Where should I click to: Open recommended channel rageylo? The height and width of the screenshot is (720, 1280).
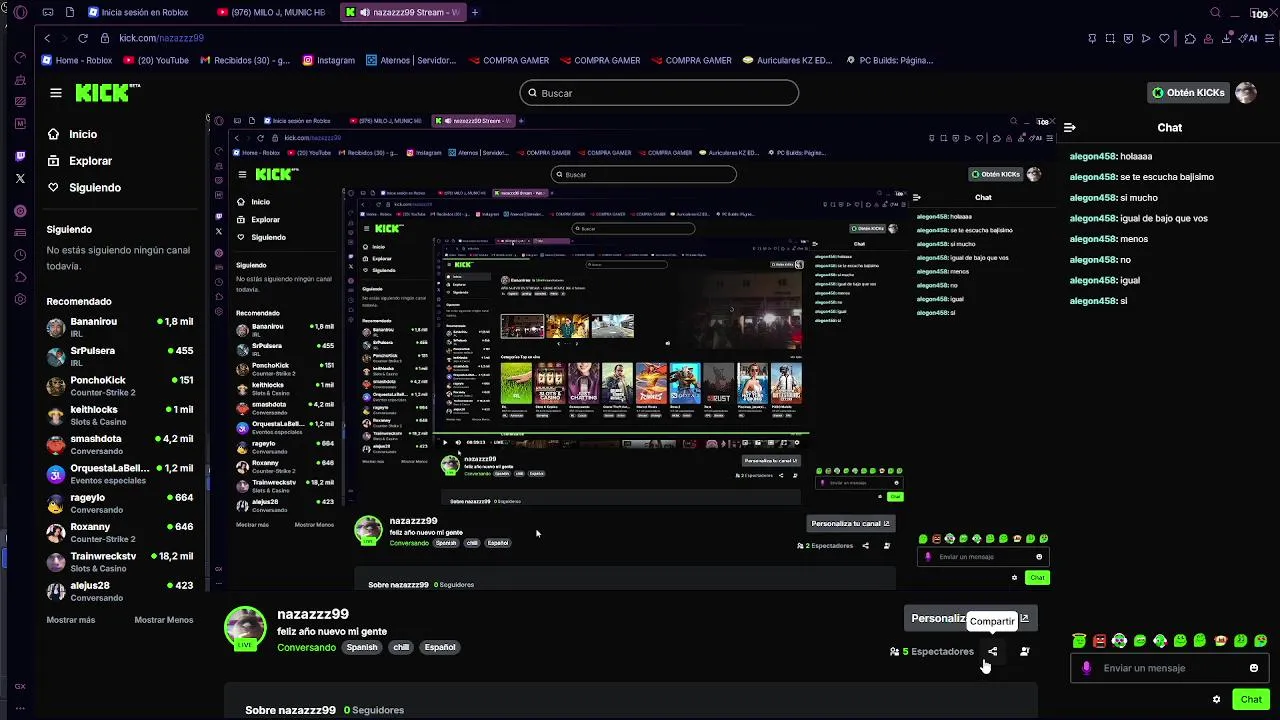point(120,503)
